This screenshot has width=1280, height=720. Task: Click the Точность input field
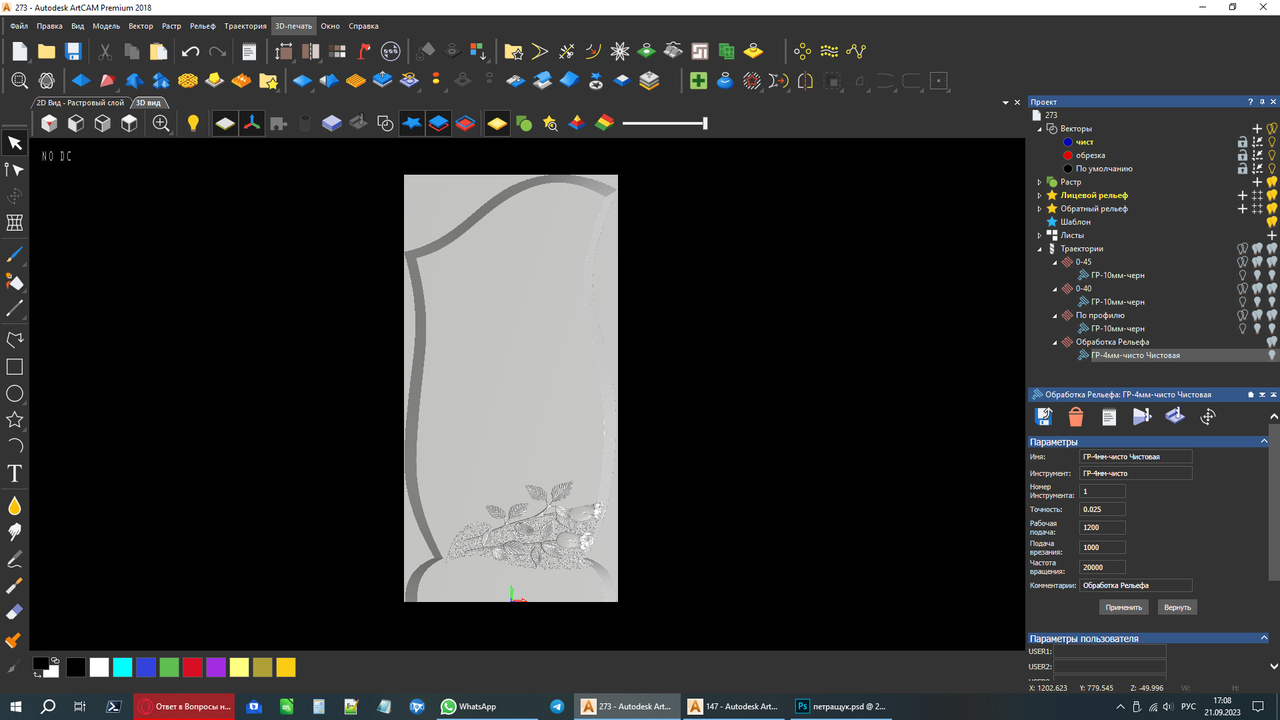click(1103, 509)
